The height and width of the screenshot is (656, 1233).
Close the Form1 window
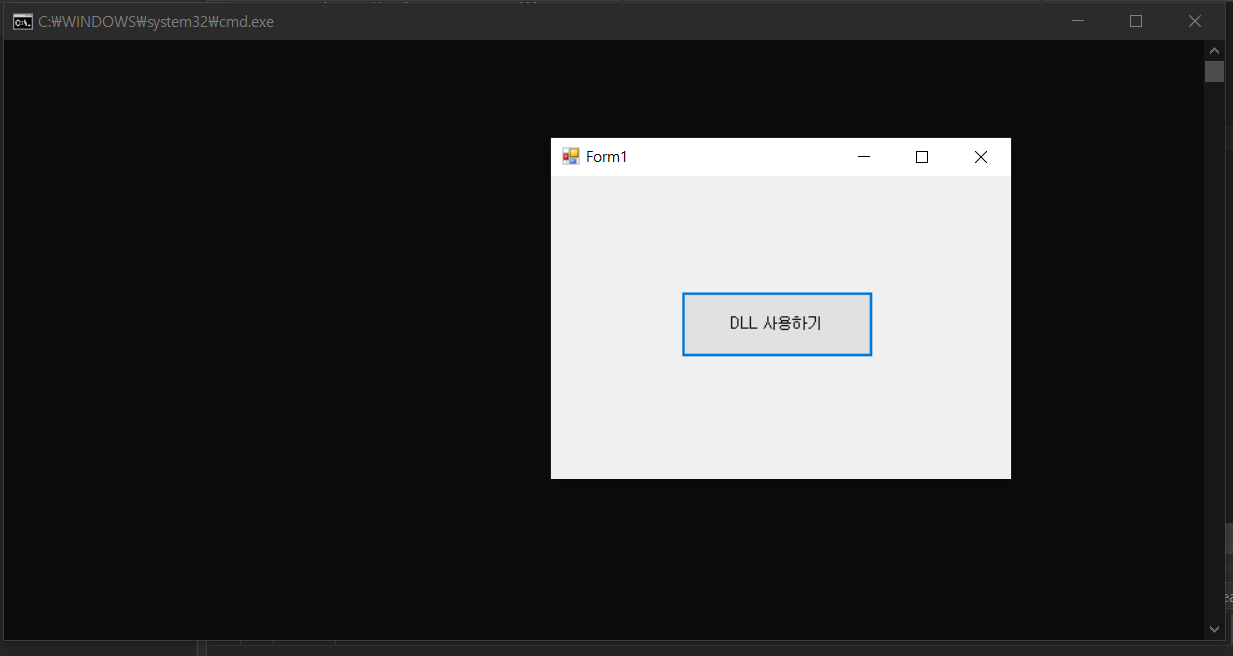pyautogui.click(x=981, y=157)
